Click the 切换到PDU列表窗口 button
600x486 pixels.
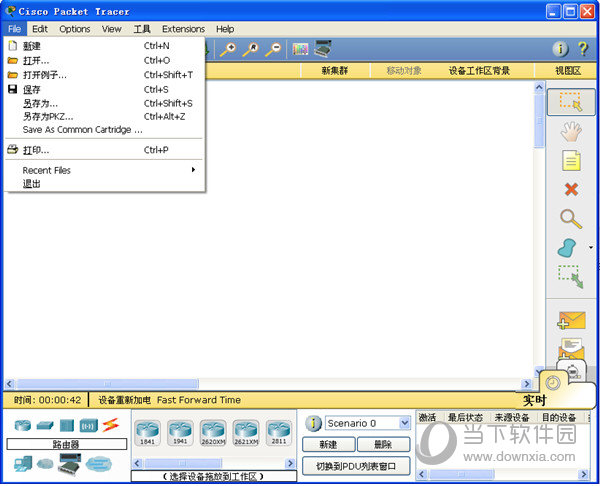[356, 466]
